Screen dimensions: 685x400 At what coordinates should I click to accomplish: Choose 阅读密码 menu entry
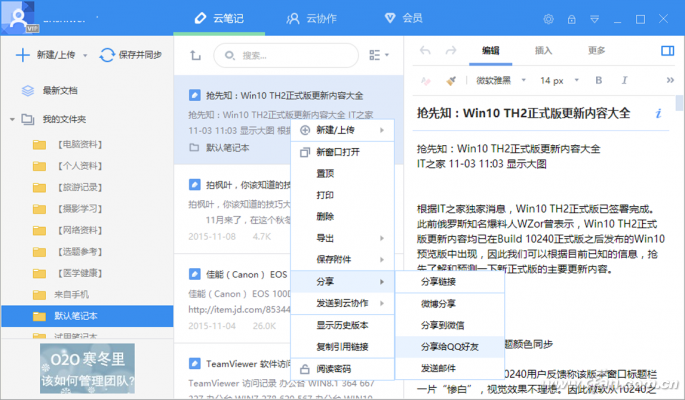click(x=342, y=369)
